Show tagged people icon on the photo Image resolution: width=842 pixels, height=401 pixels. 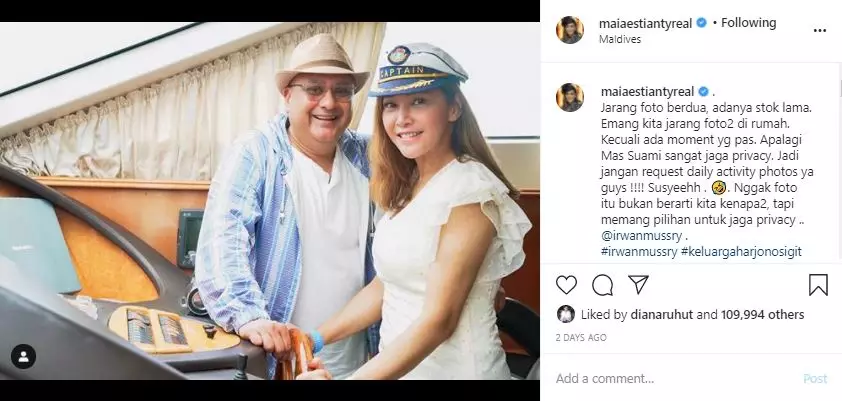[x=23, y=356]
